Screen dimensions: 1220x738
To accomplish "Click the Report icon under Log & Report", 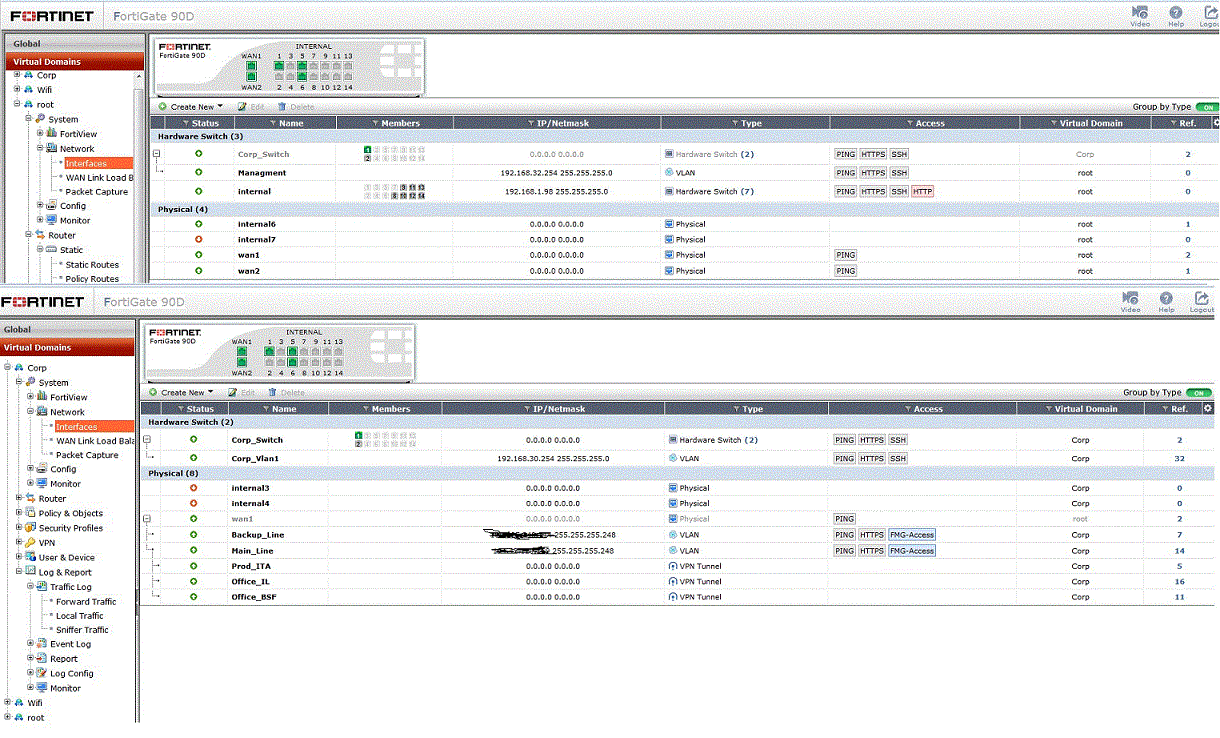I will (x=43, y=659).
